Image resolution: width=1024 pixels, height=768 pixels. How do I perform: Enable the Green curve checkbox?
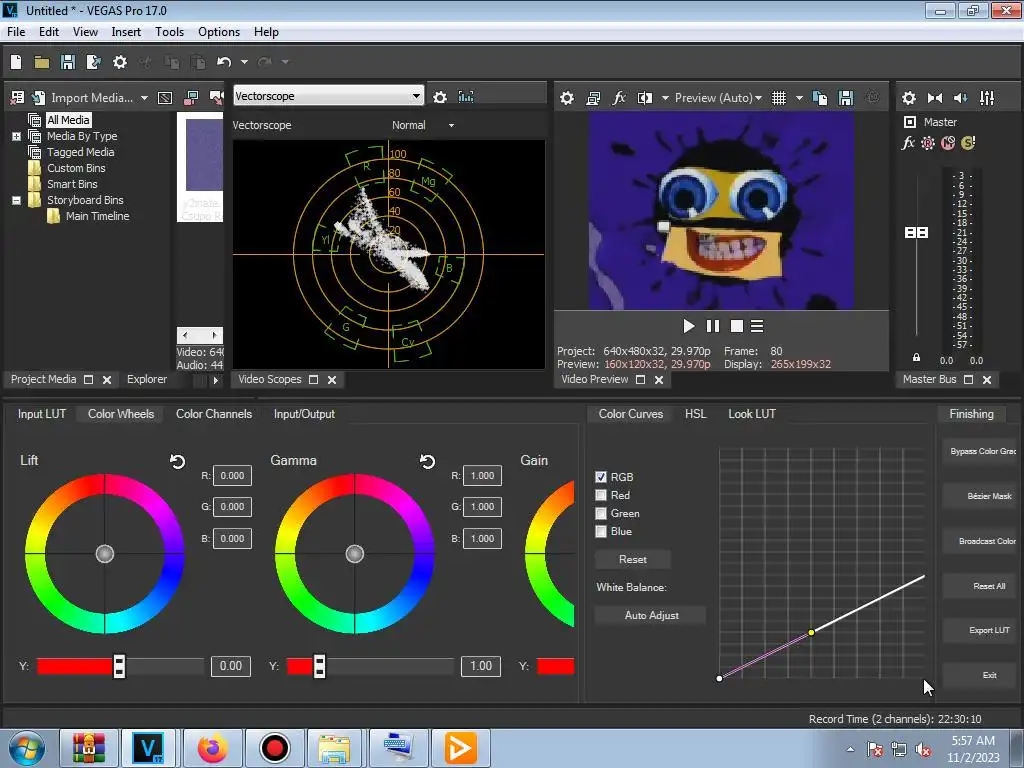tap(601, 513)
